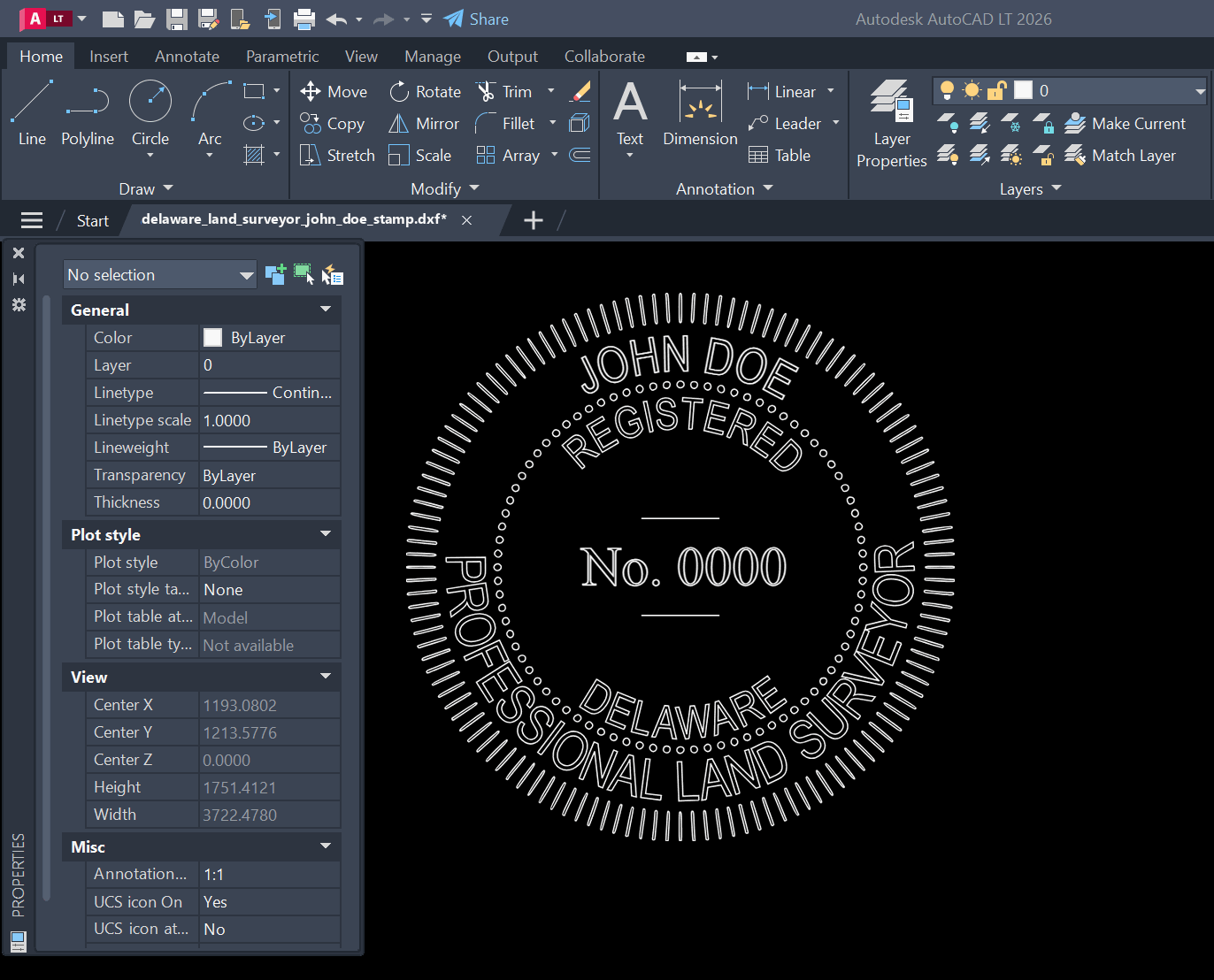Click the Thickness value field
This screenshot has width=1214, height=980.
270,502
